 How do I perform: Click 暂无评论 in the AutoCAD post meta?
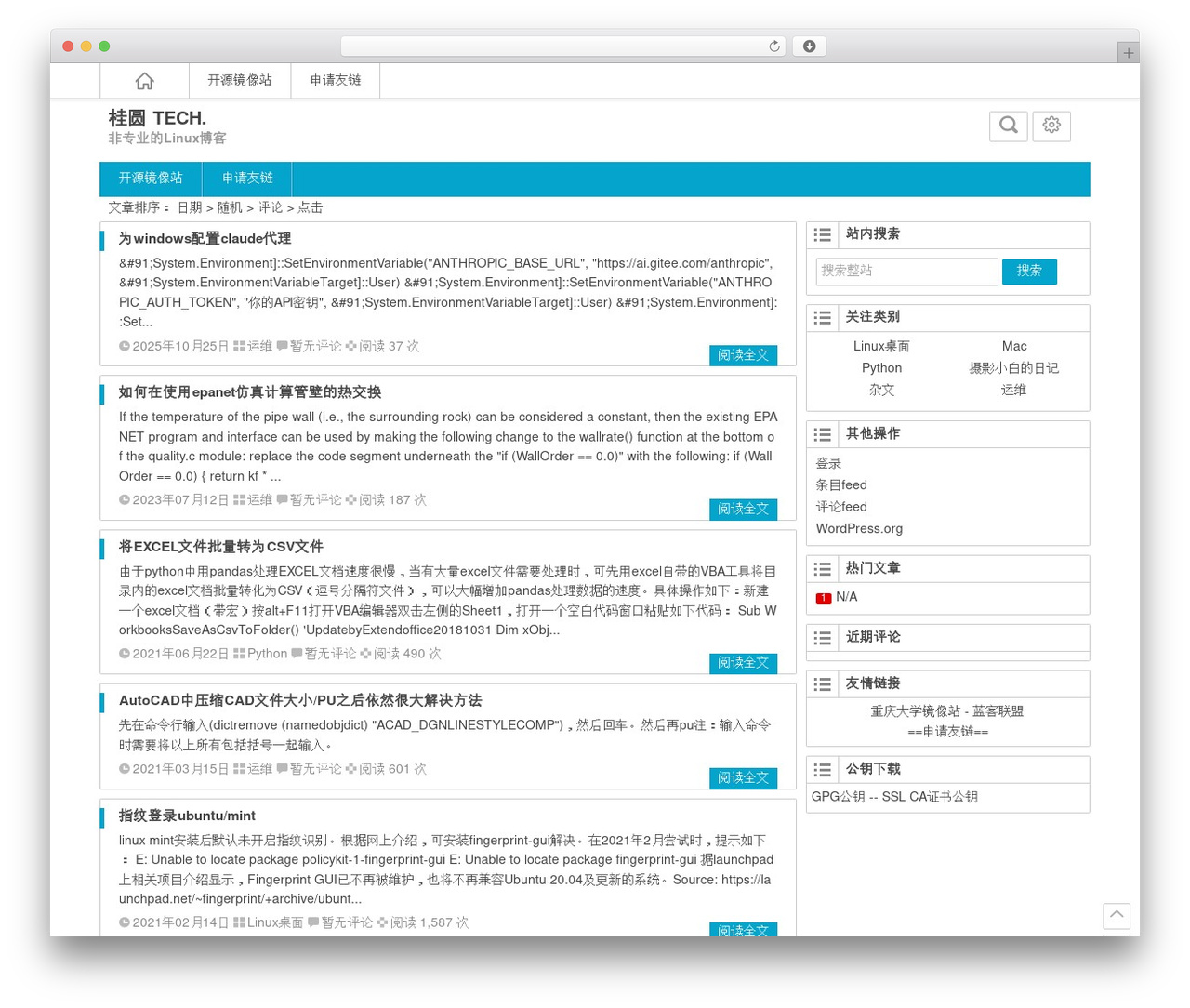(316, 769)
